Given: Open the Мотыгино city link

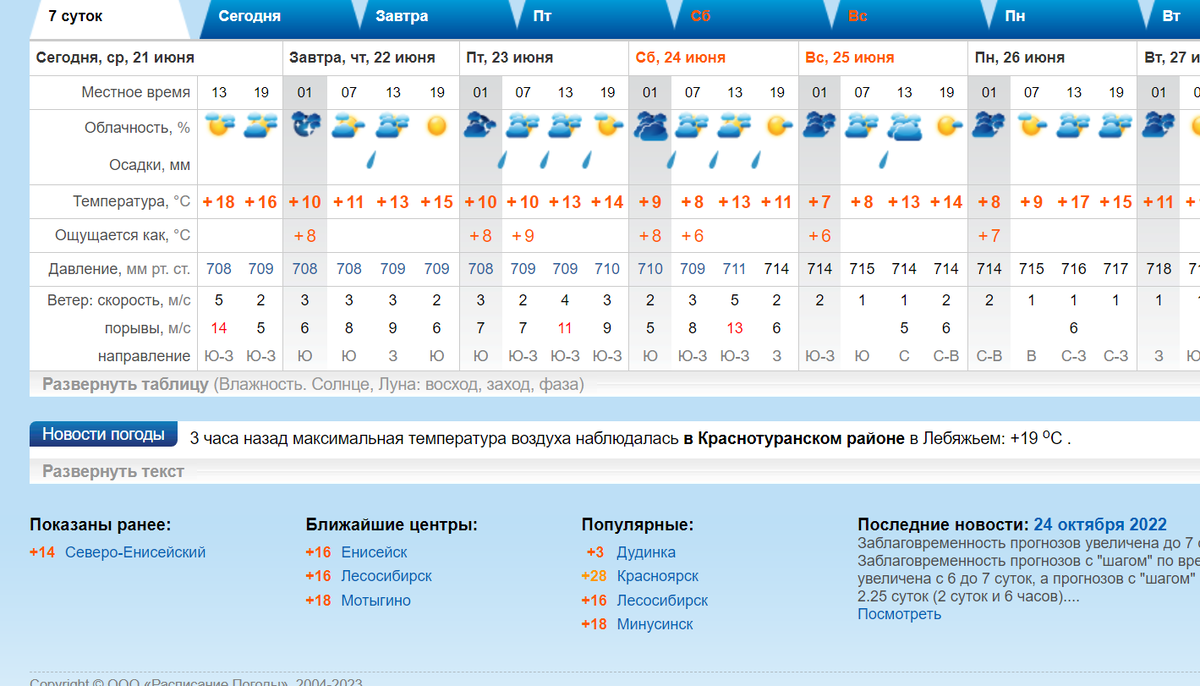Looking at the screenshot, I should 376,600.
